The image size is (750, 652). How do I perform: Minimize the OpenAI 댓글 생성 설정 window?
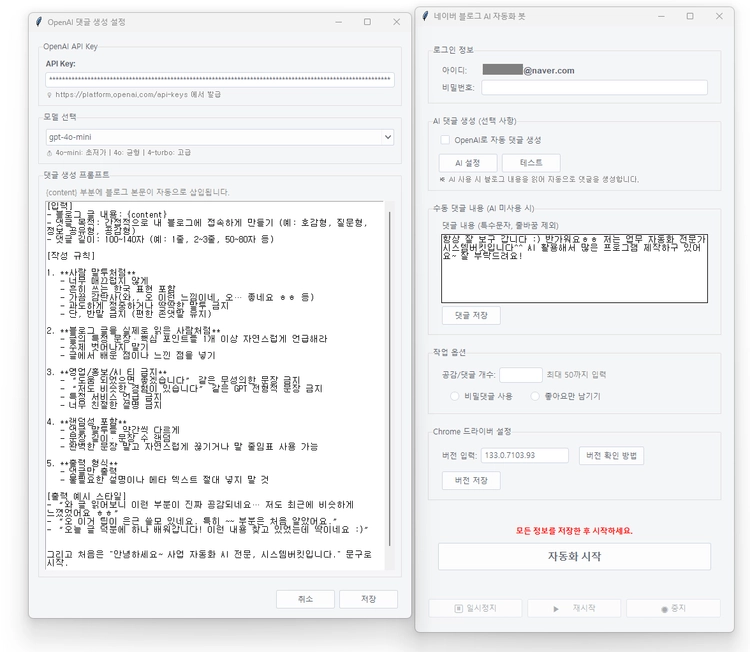[339, 22]
